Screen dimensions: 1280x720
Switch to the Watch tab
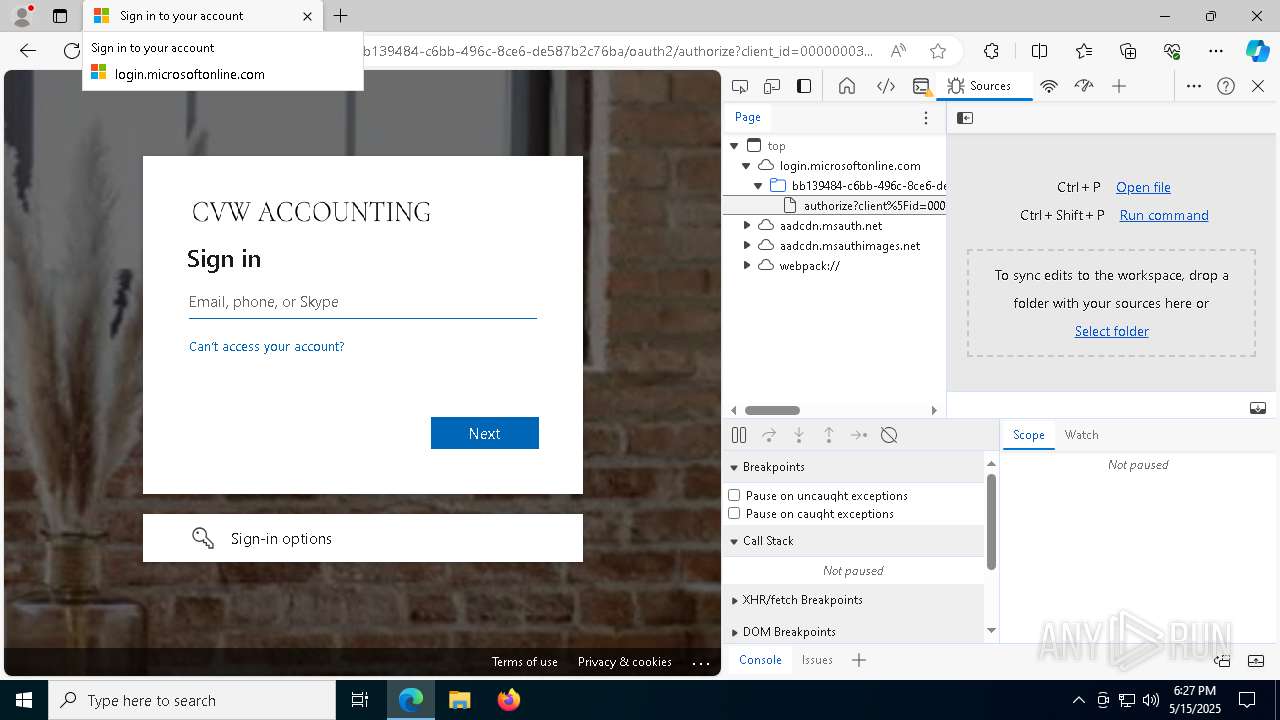pyautogui.click(x=1081, y=435)
